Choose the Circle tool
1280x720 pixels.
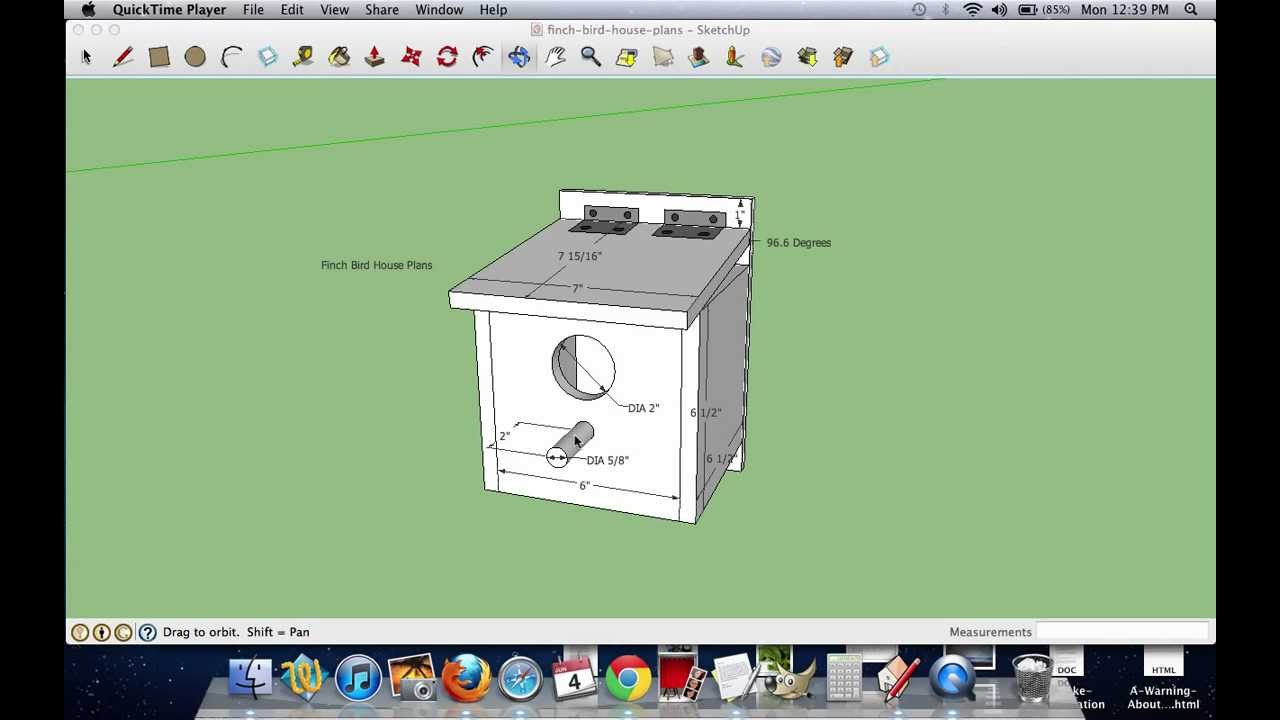(195, 57)
